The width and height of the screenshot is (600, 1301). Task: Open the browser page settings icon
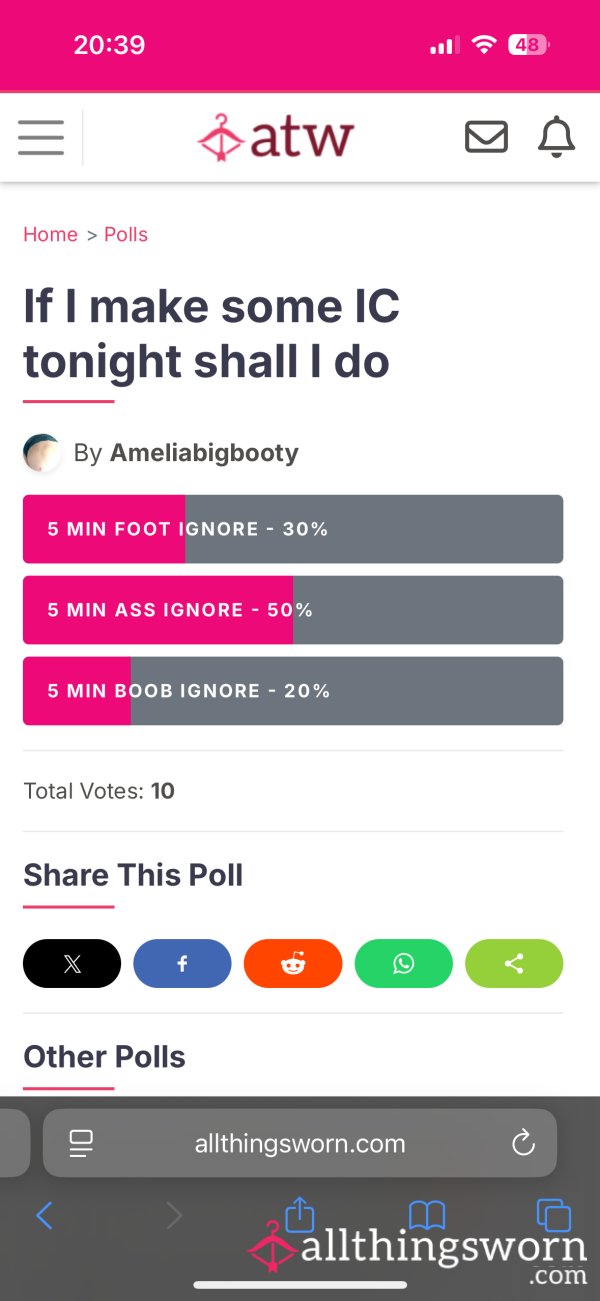pos(81,1143)
